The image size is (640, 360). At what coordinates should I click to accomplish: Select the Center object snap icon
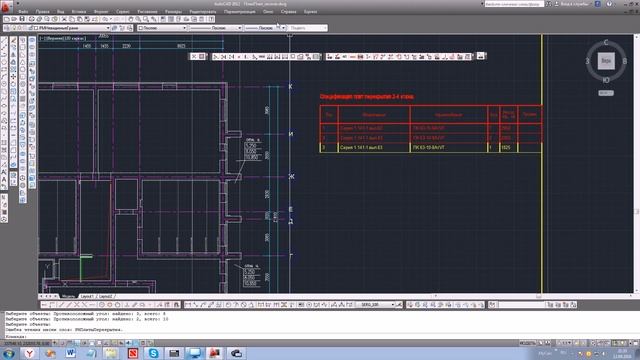pos(102,305)
